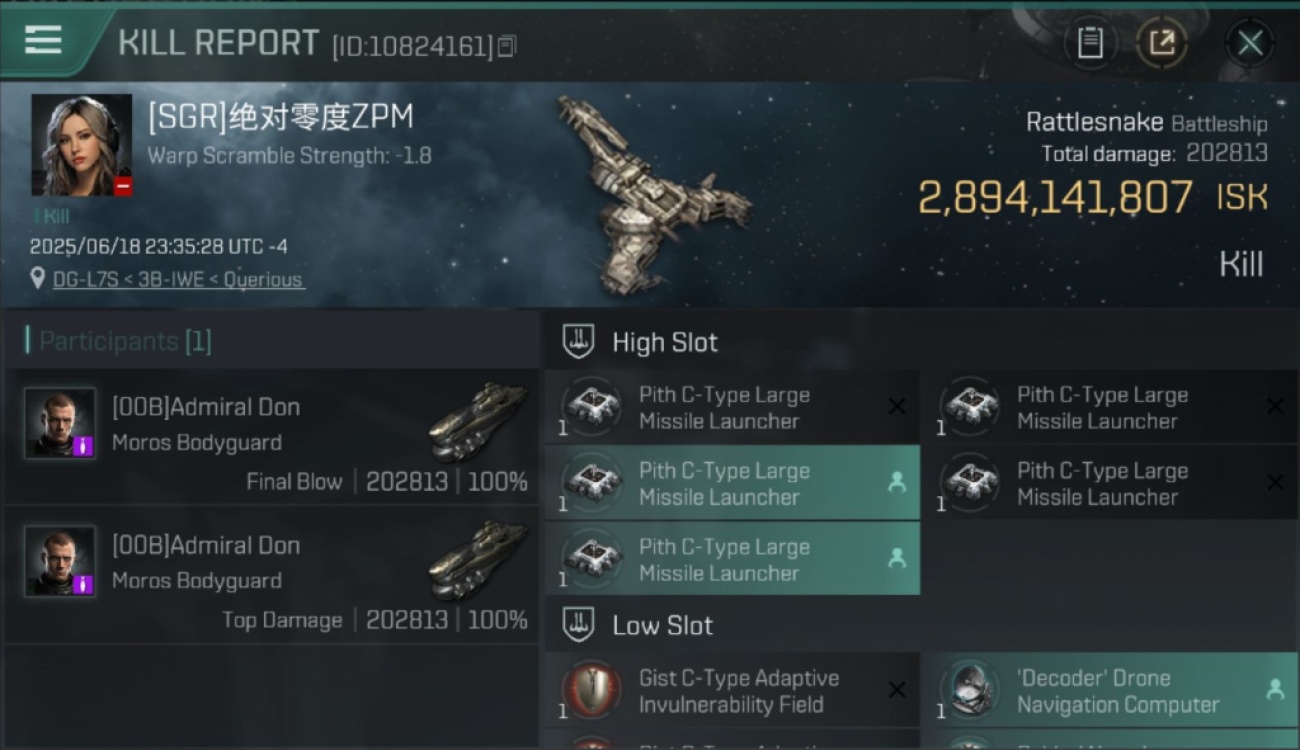Screen dimensions: 1300x750
Task: Select the 'Decoder' Drone Navigation Computer
Action: (1110, 691)
